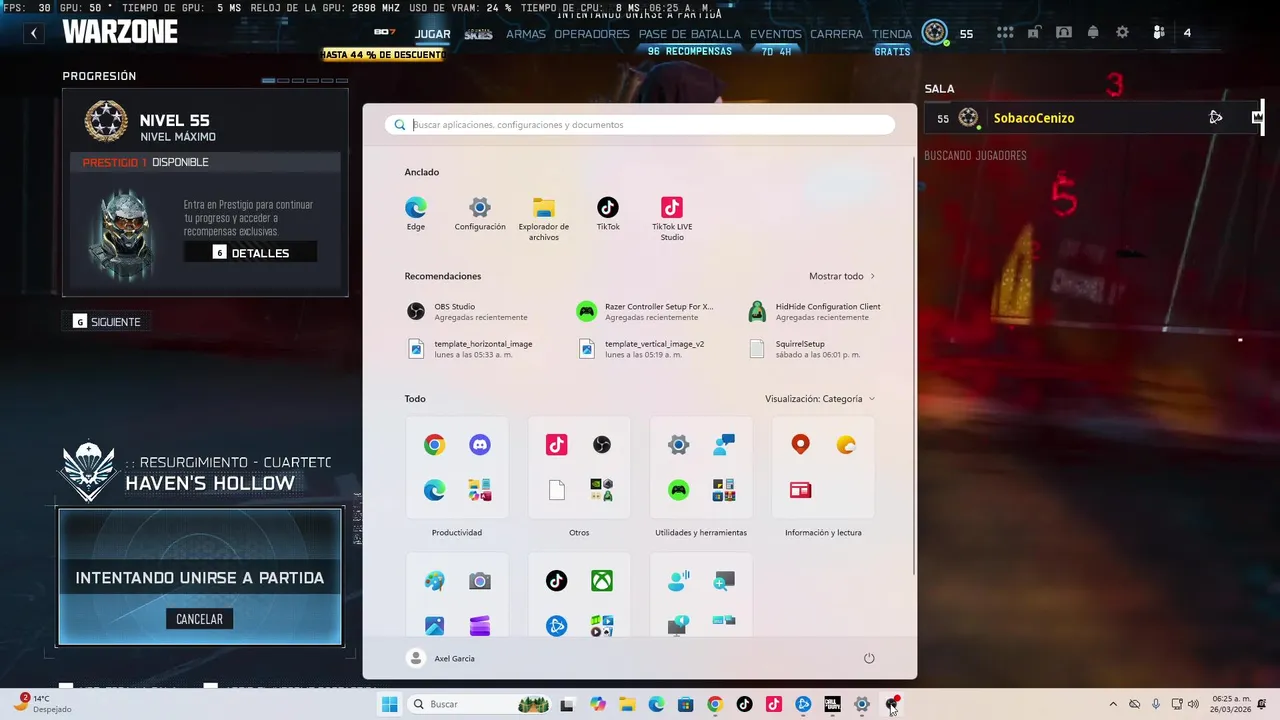Switch to the OPERADORES tab
This screenshot has width=1280, height=720.
click(592, 34)
